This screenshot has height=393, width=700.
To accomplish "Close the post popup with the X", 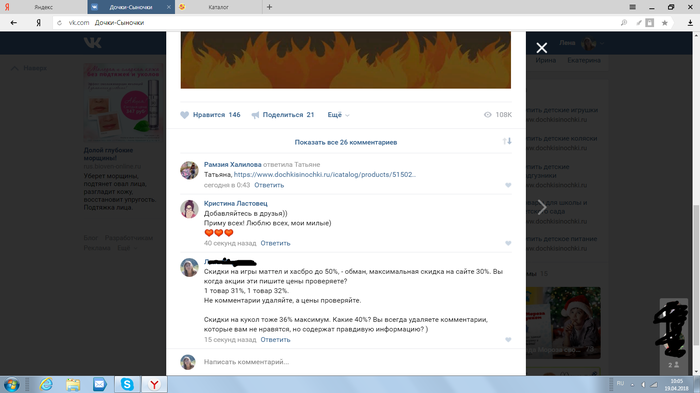I will pos(542,48).
